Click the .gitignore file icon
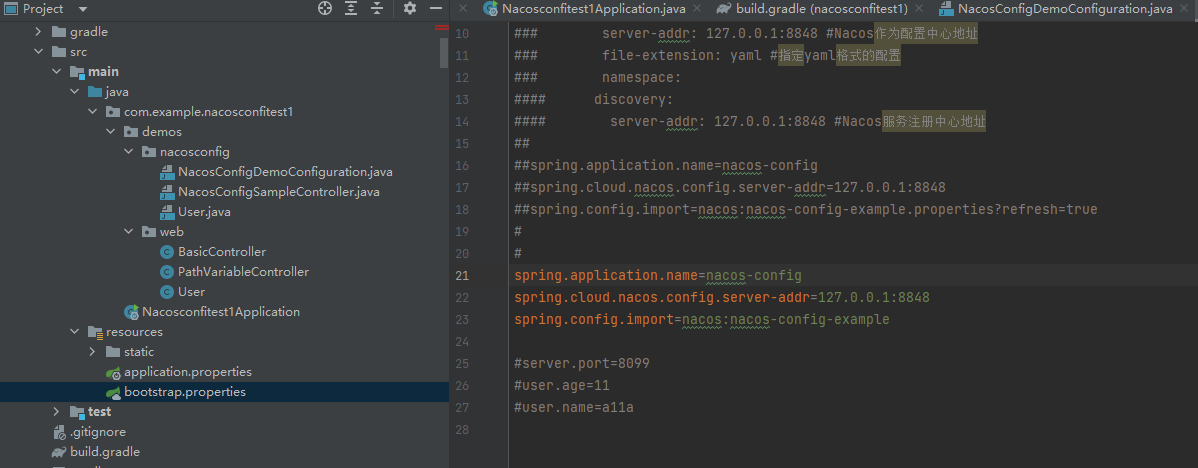The width and height of the screenshot is (1198, 468). click(59, 432)
